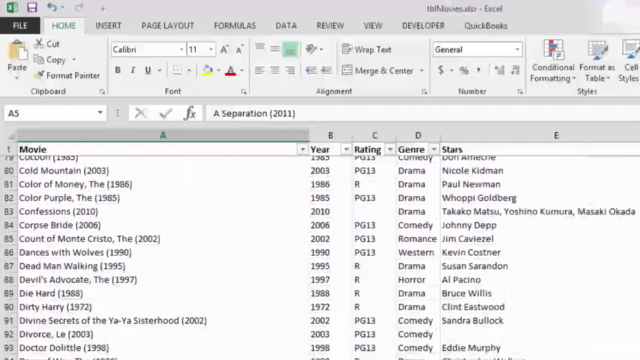The height and width of the screenshot is (360, 640).
Task: Increase the font size
Action: [x=224, y=49]
